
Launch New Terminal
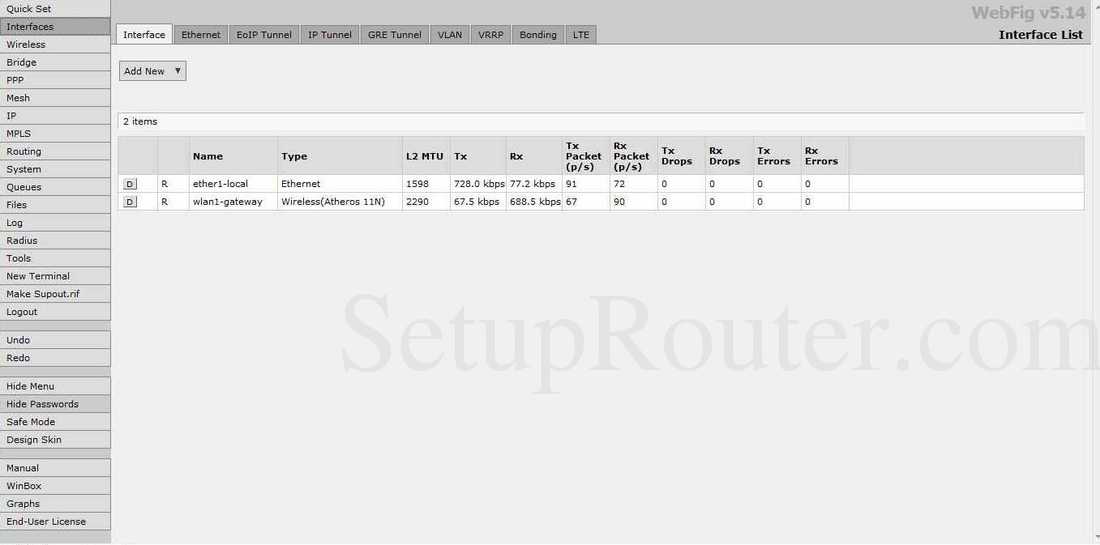(x=55, y=276)
